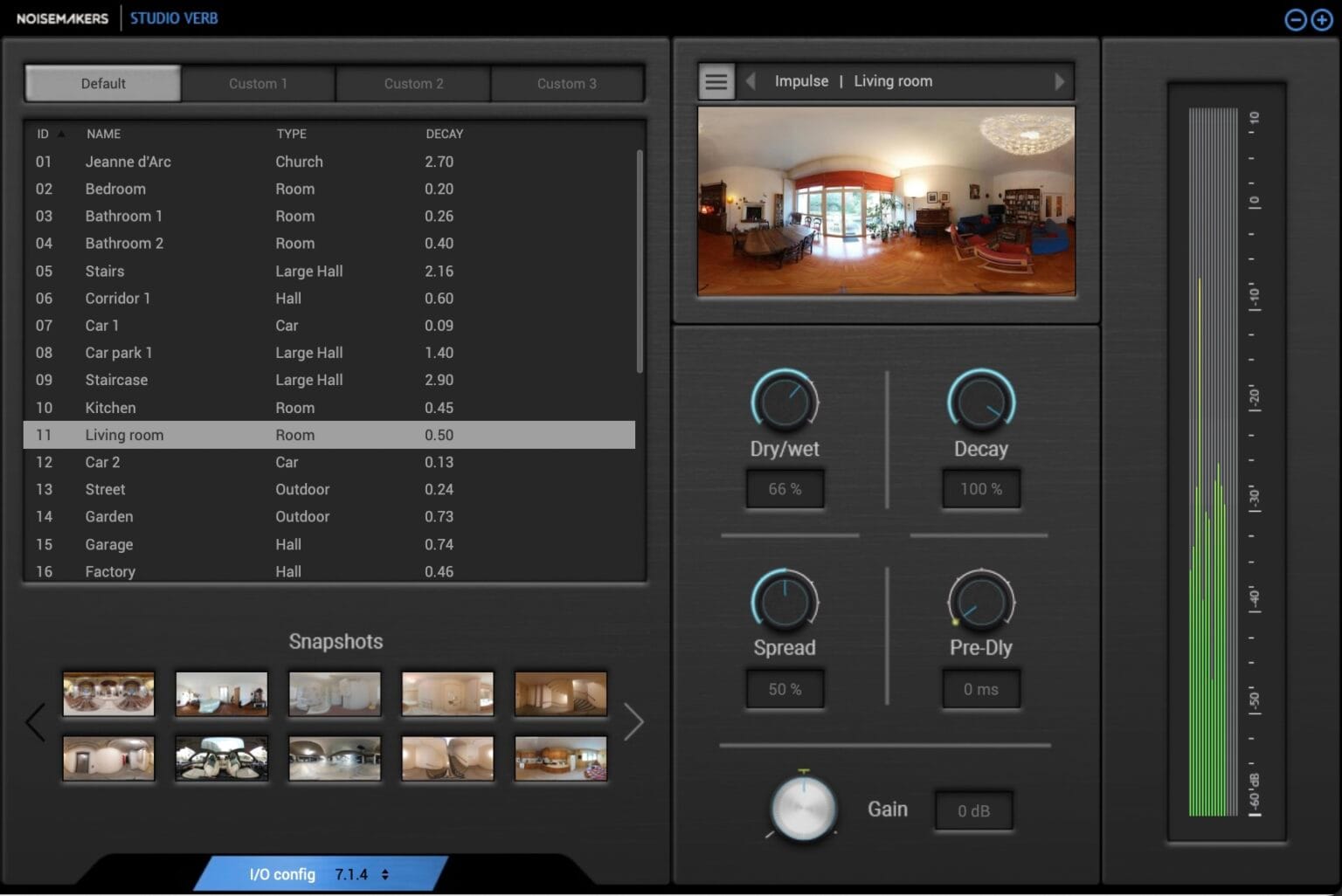Click the Pre-Dly value field

[980, 689]
